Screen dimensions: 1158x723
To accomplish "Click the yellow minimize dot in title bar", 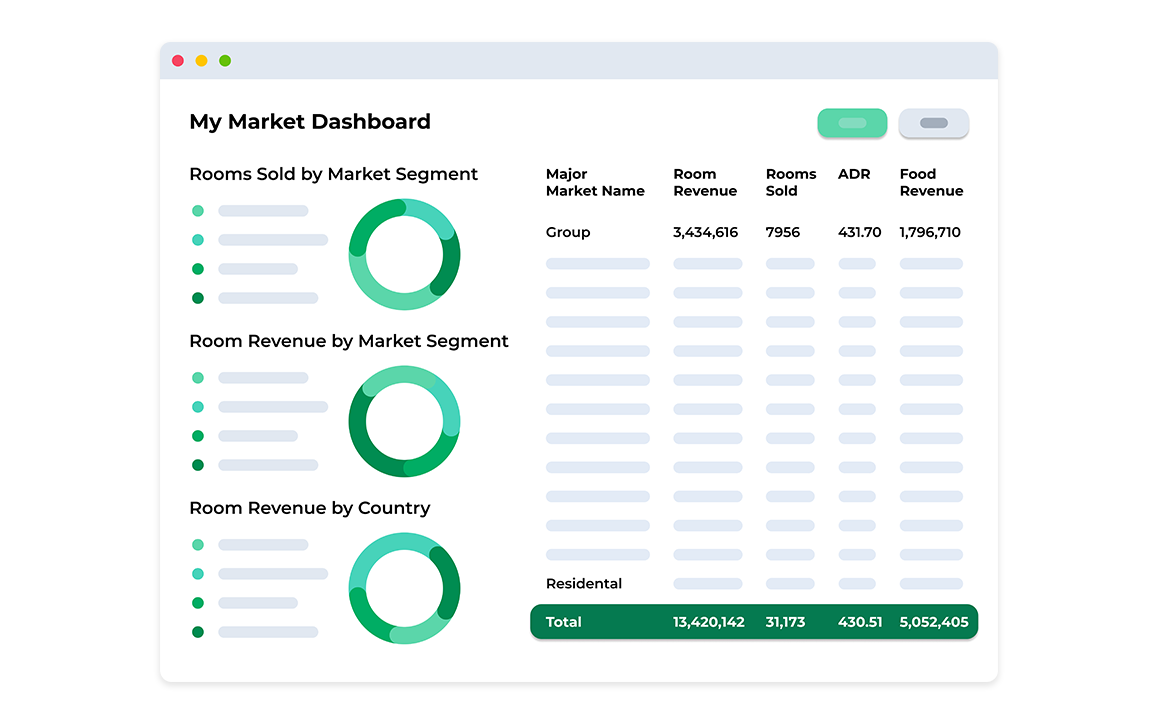I will (201, 61).
